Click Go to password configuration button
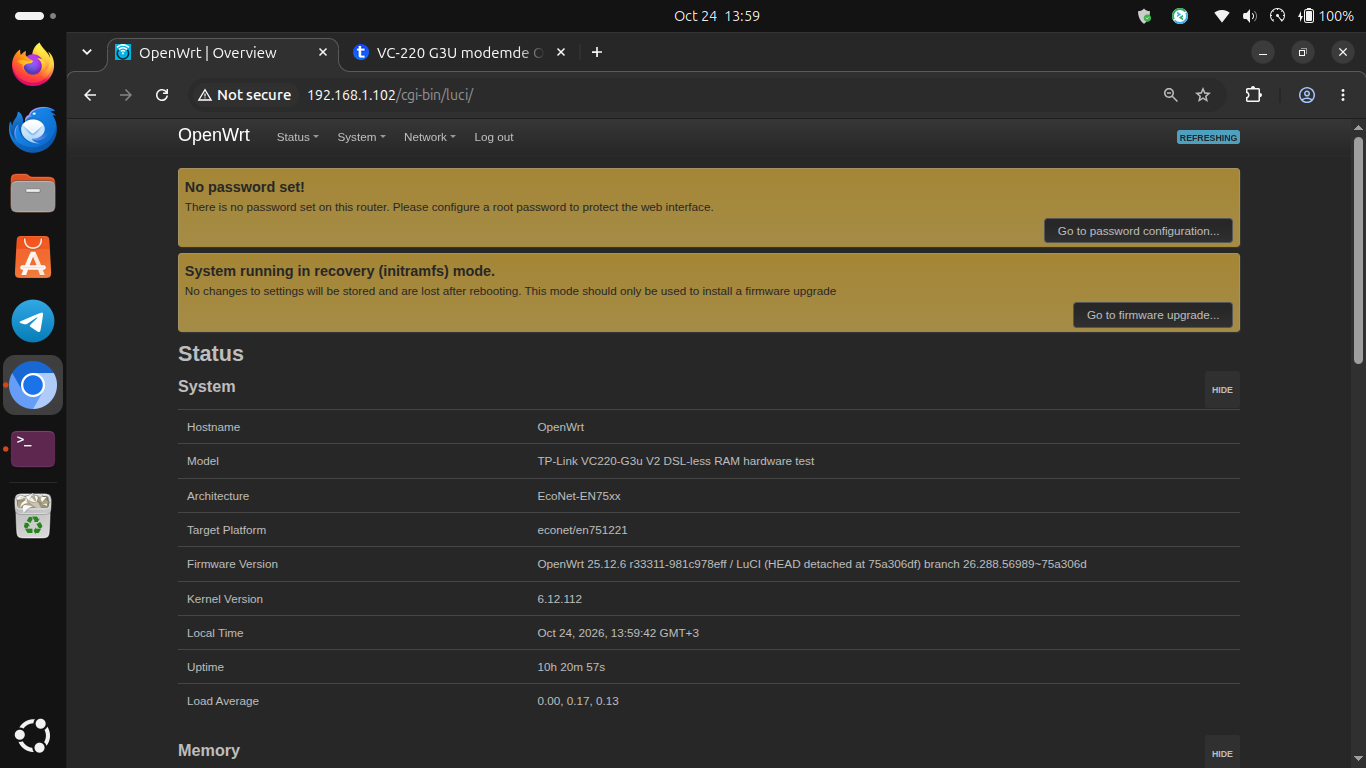Image resolution: width=1366 pixels, height=768 pixels. pyautogui.click(x=1138, y=231)
